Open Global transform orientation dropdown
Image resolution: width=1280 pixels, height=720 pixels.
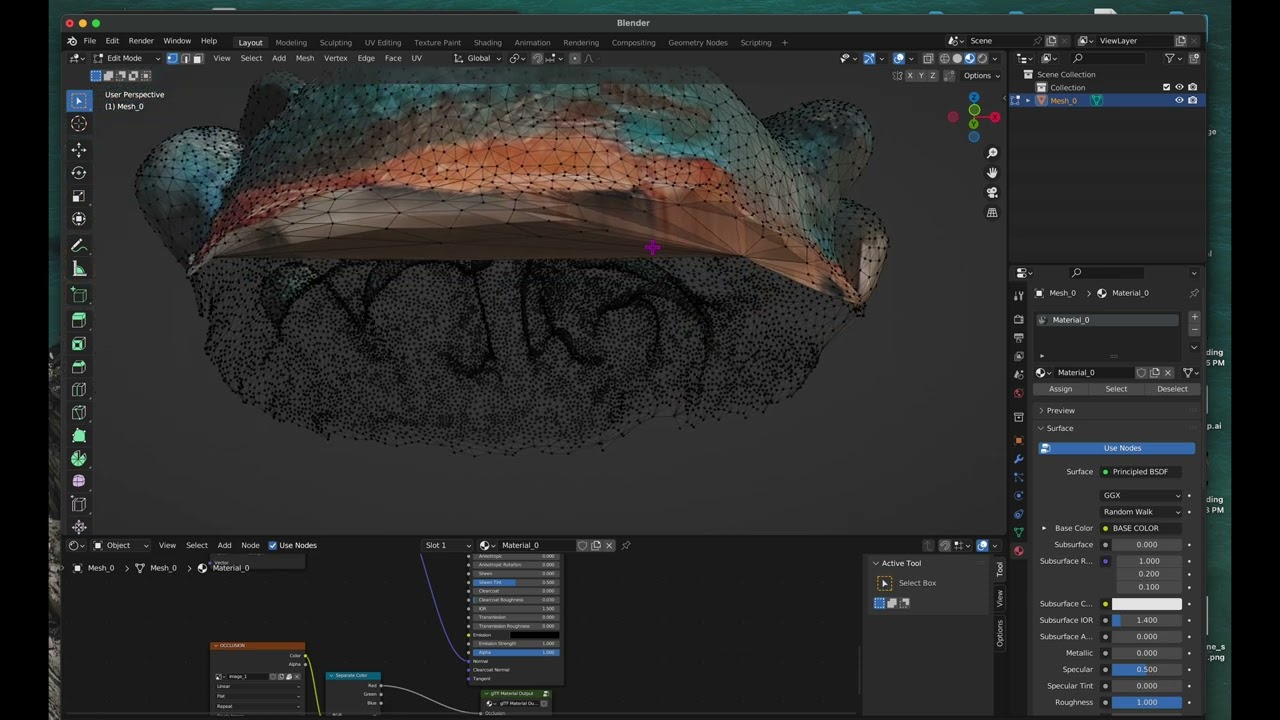[x=478, y=58]
